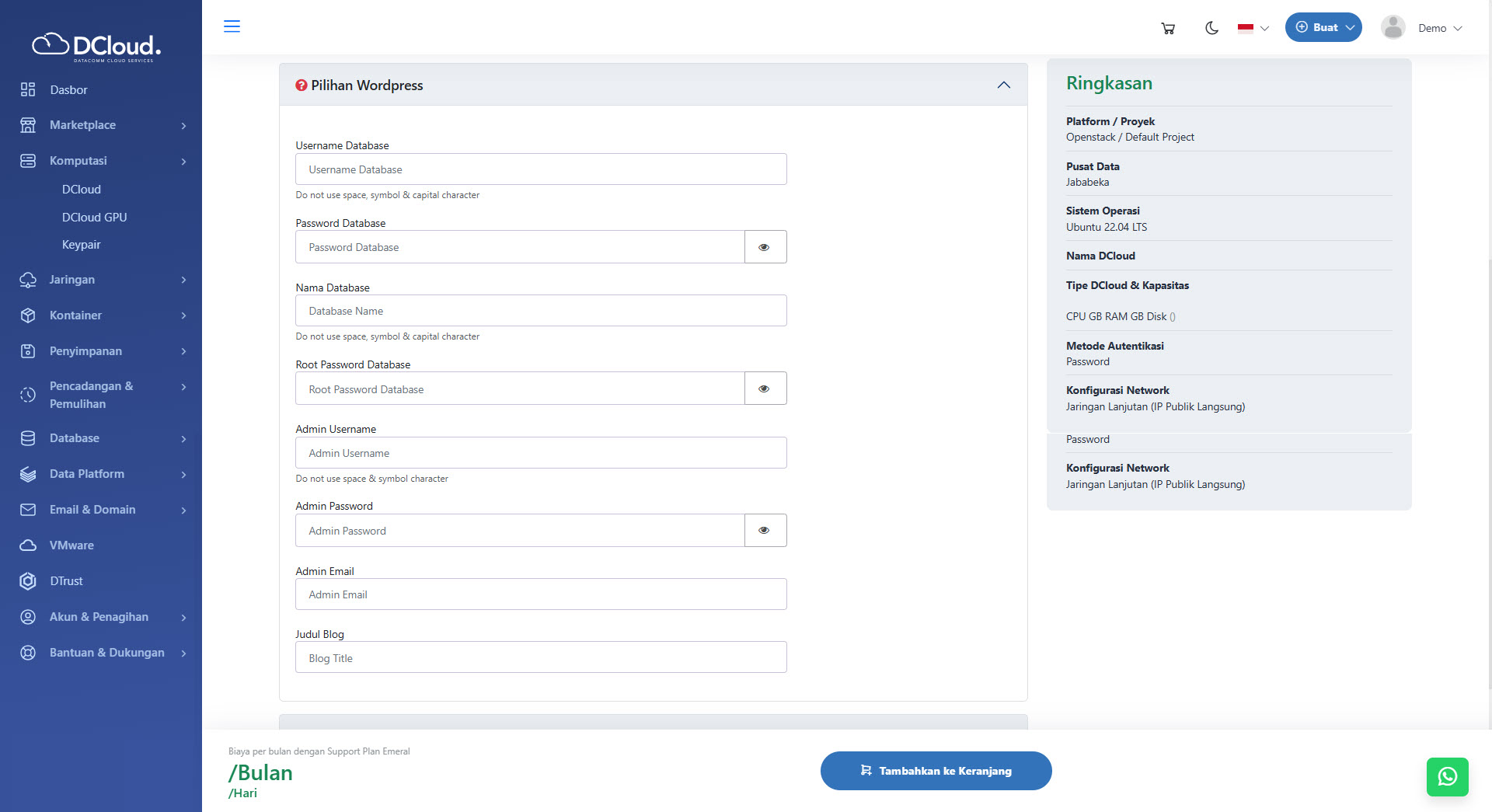Click the Buat create button

pyautogui.click(x=1323, y=27)
